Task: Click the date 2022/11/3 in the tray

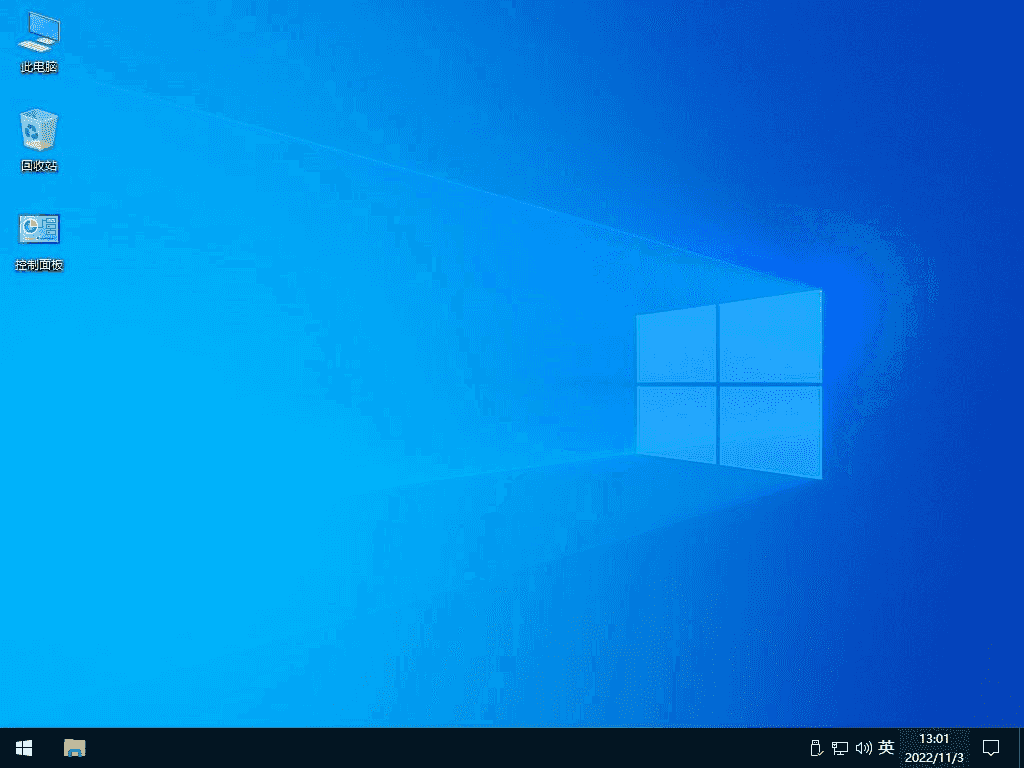Action: [x=935, y=755]
